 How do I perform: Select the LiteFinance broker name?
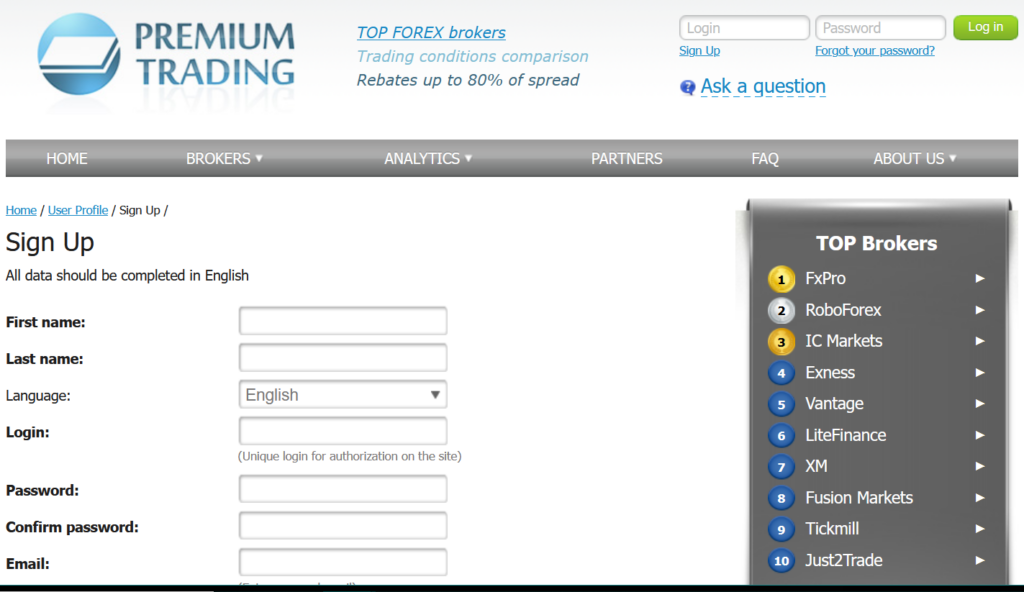pos(846,435)
